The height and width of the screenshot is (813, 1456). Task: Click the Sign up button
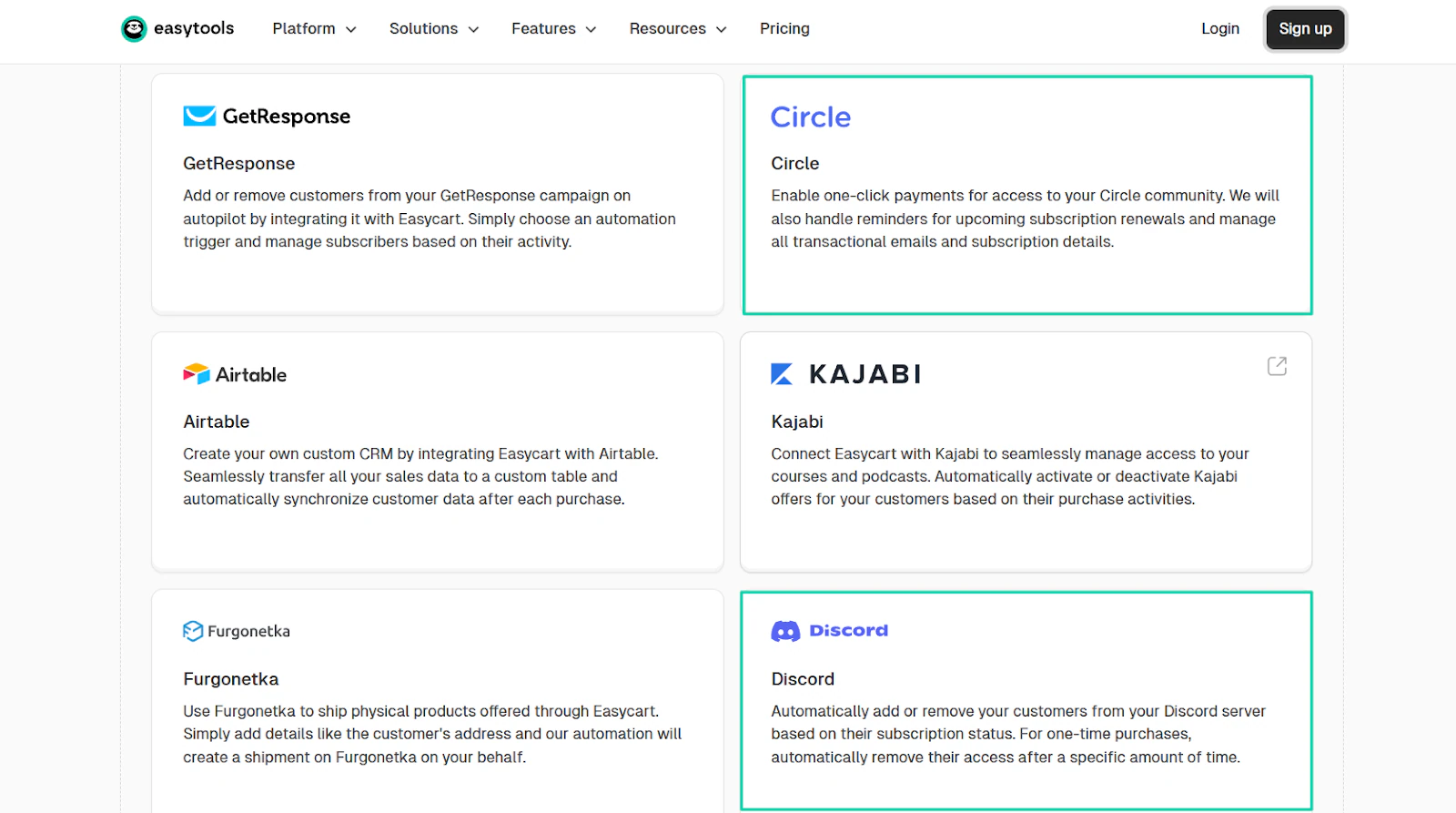pos(1305,29)
